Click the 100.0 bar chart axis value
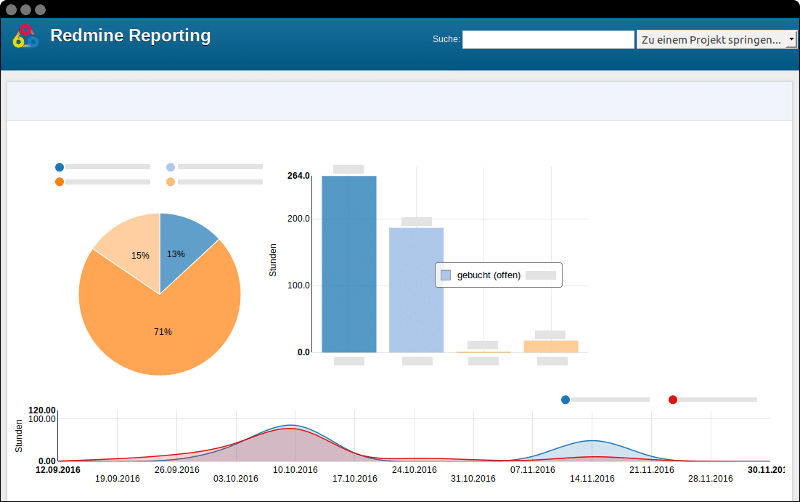The width and height of the screenshot is (800, 502). [298, 285]
